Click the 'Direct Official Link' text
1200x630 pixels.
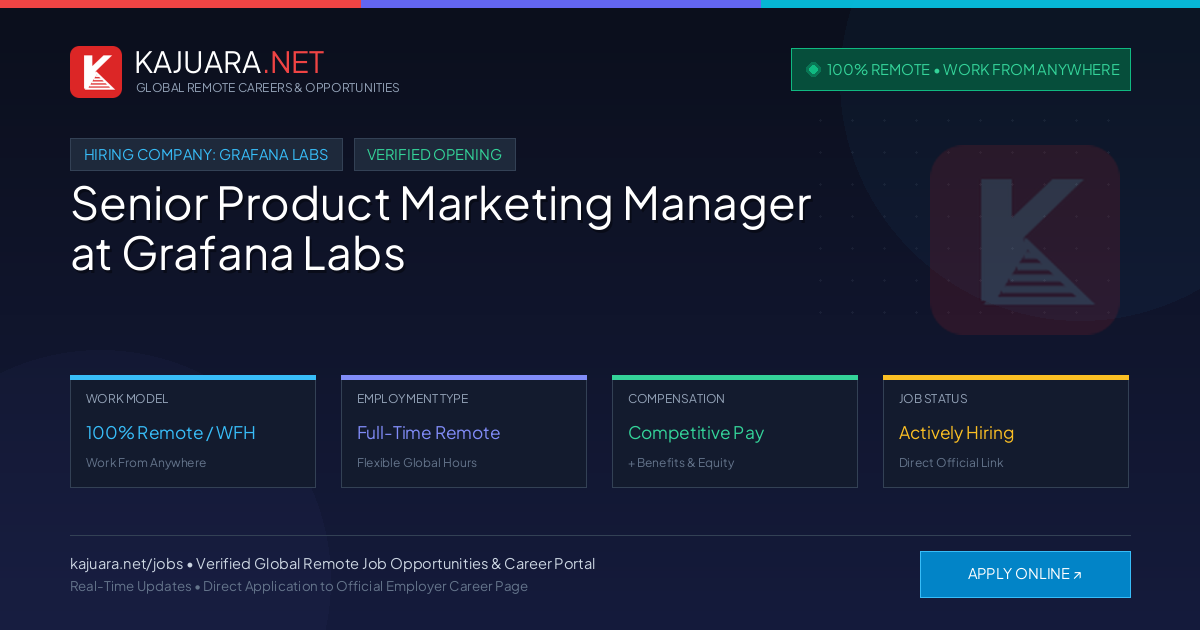point(951,463)
